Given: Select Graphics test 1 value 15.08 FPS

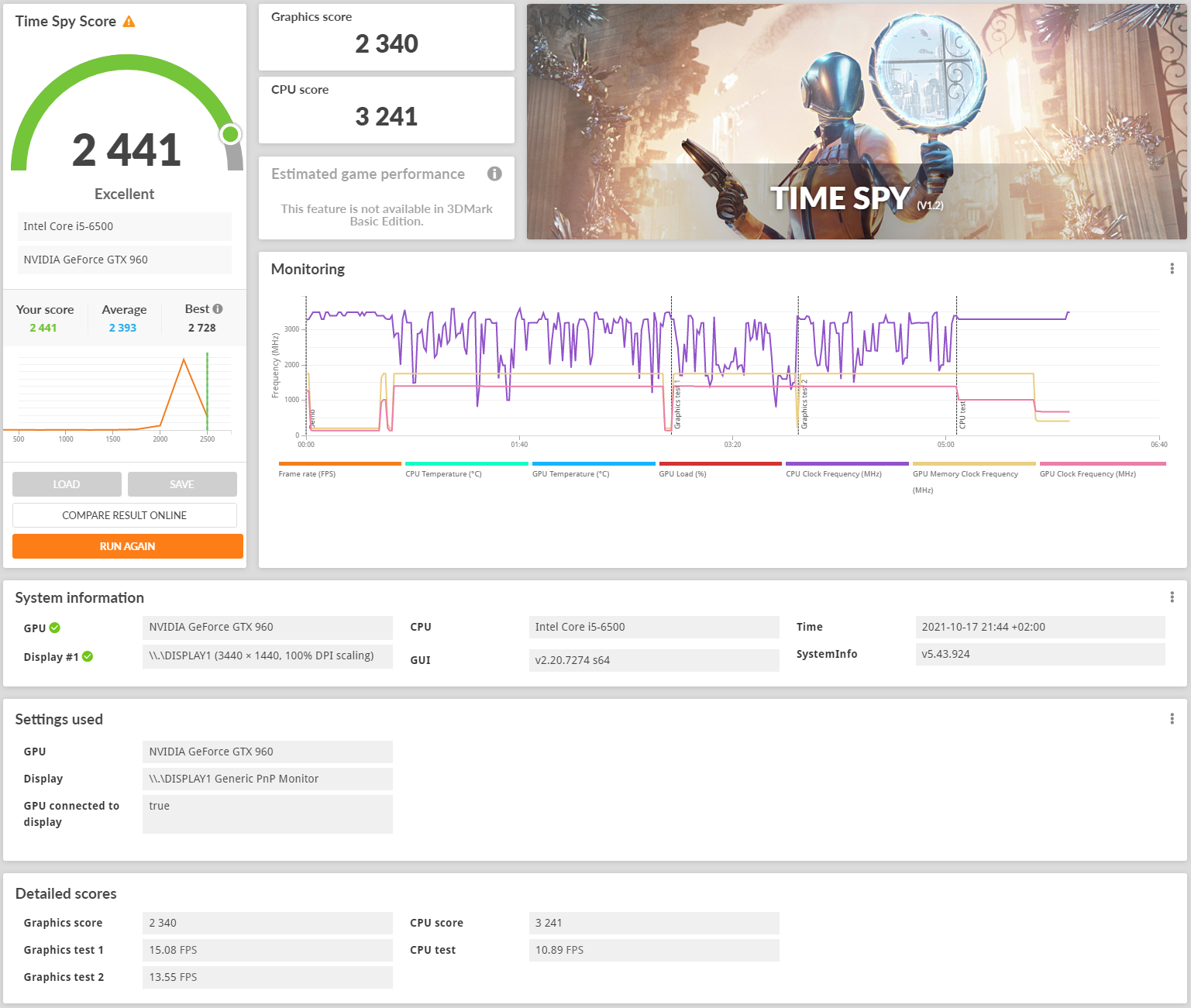Looking at the screenshot, I should click(267, 950).
